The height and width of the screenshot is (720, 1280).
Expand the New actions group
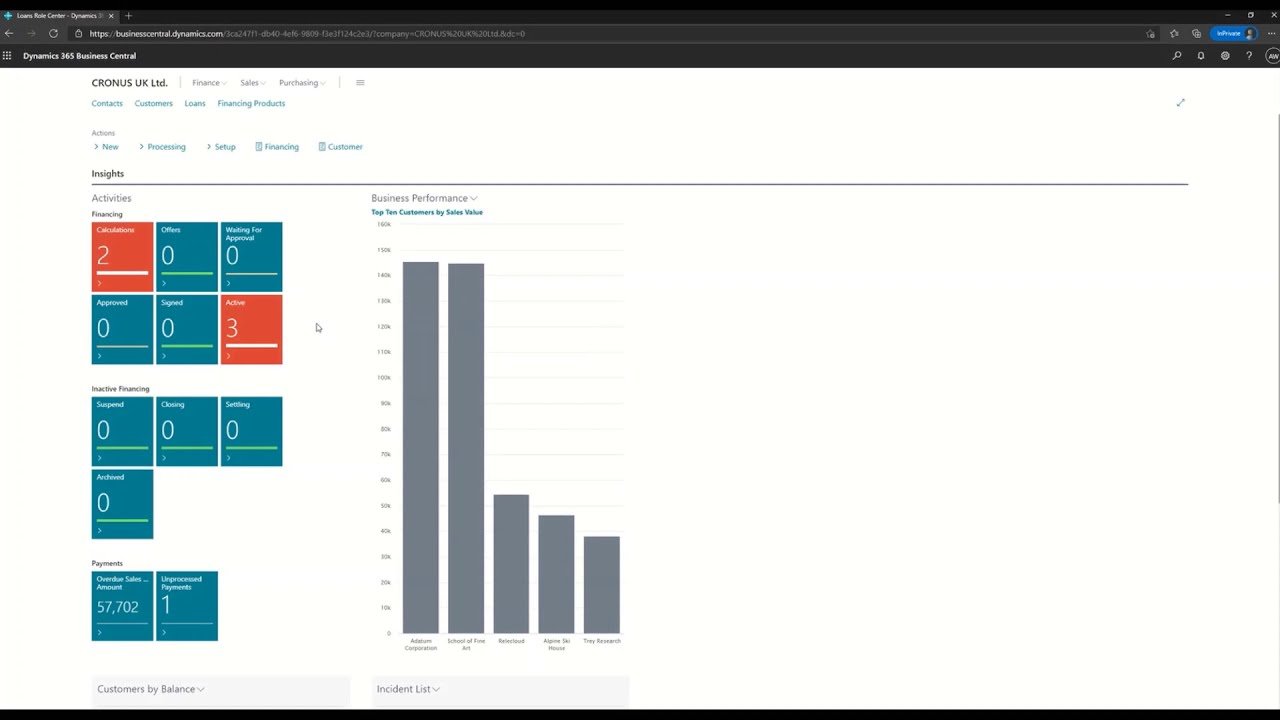point(106,147)
